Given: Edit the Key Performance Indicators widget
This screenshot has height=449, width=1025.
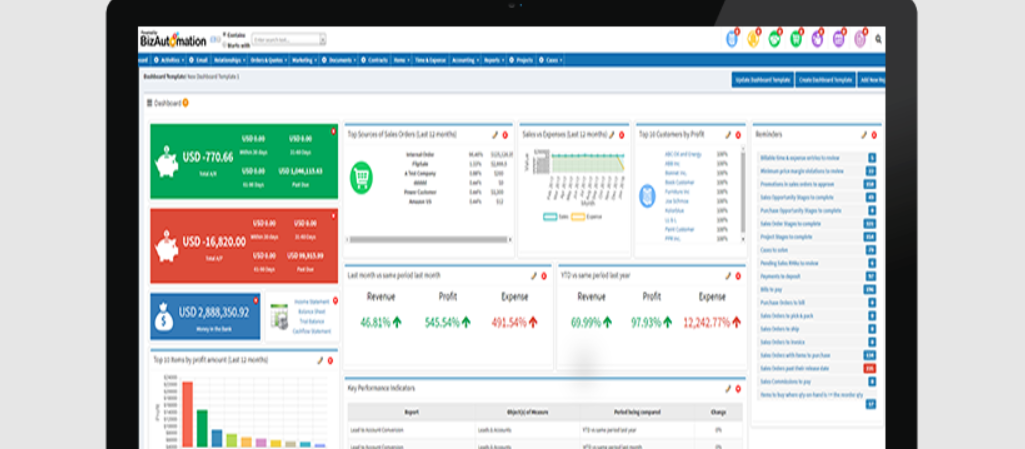Looking at the screenshot, I should (x=728, y=388).
